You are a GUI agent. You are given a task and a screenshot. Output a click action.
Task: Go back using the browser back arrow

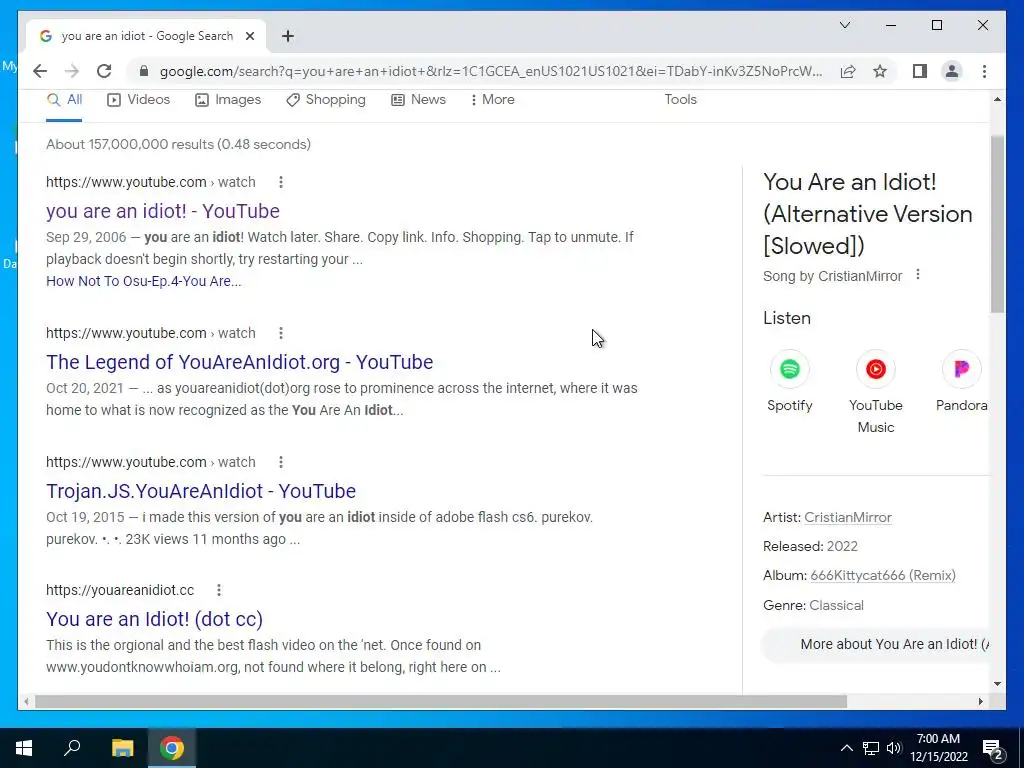coord(40,71)
